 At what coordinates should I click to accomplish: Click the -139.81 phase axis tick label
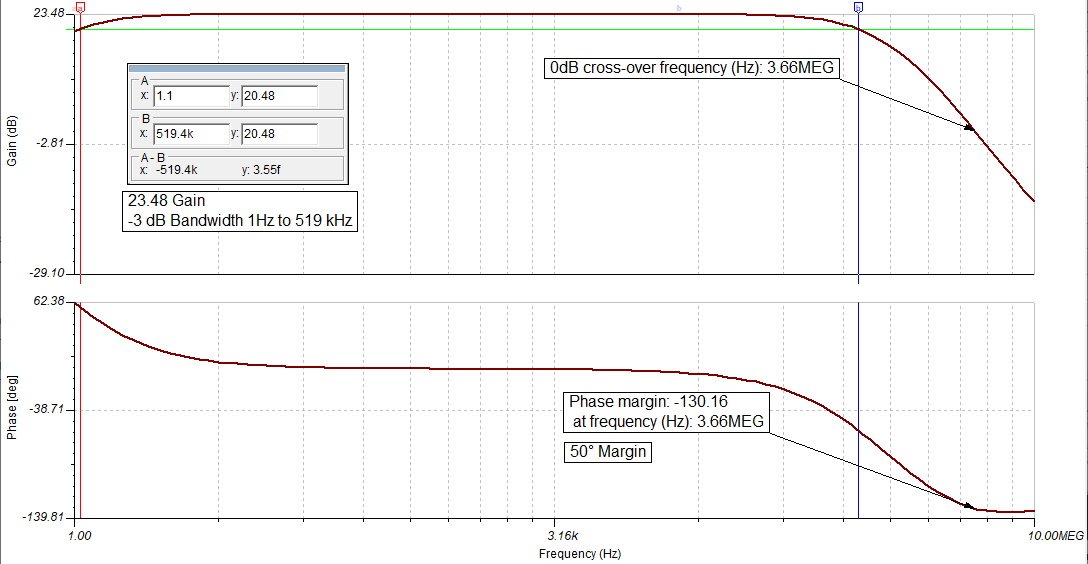click(x=44, y=518)
